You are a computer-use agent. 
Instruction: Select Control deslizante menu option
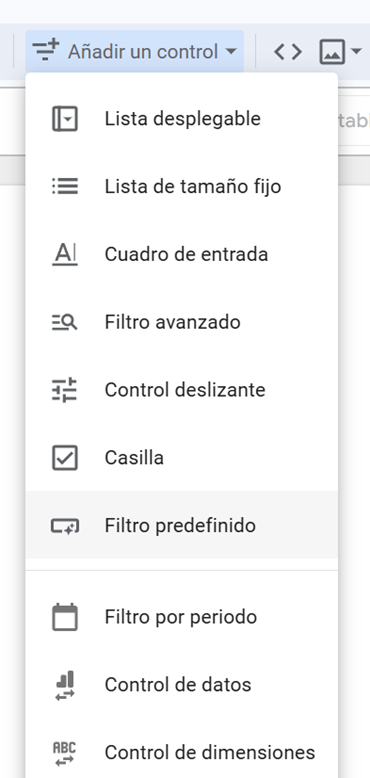click(182, 390)
